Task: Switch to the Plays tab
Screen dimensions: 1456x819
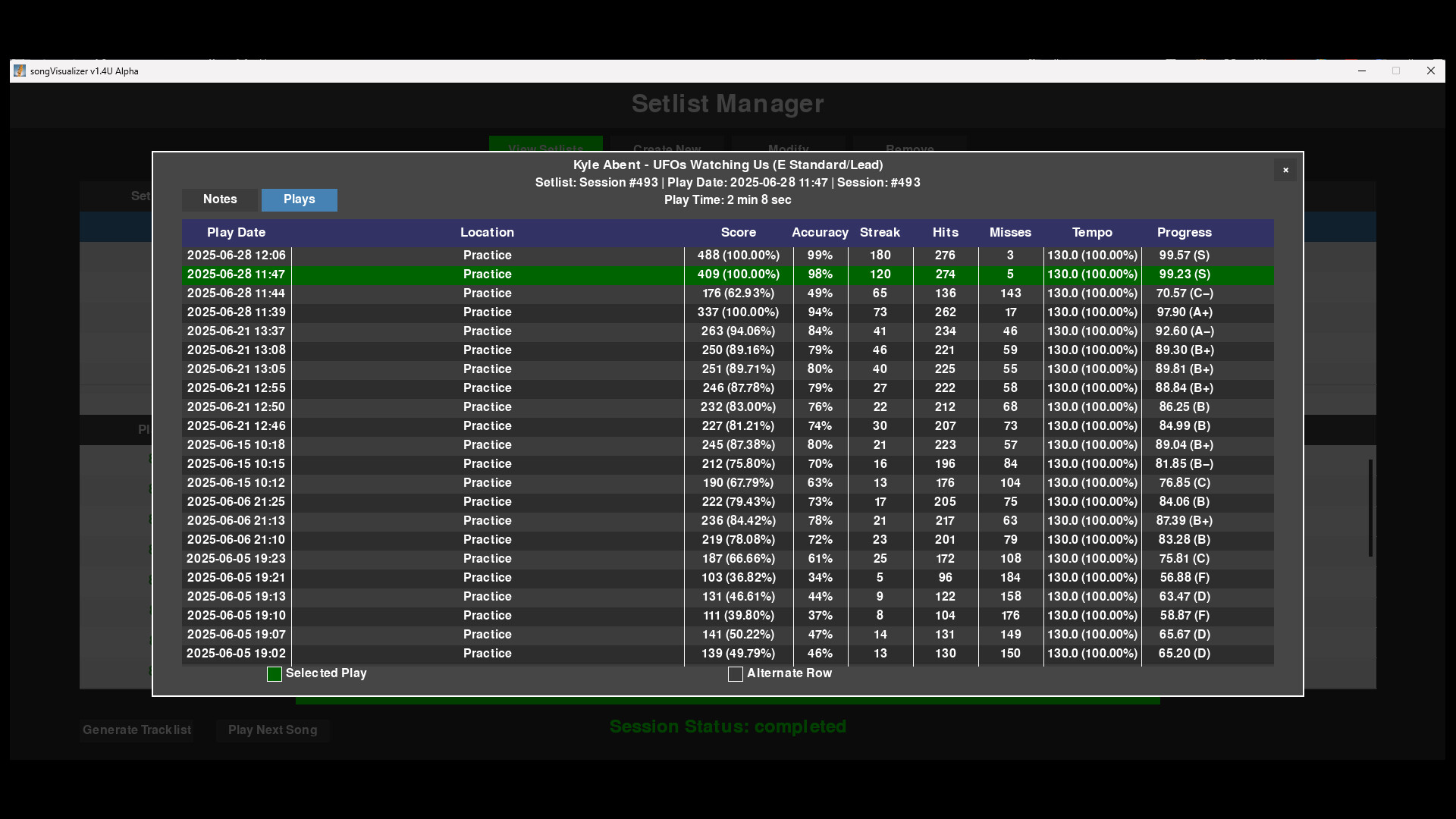Action: [299, 199]
